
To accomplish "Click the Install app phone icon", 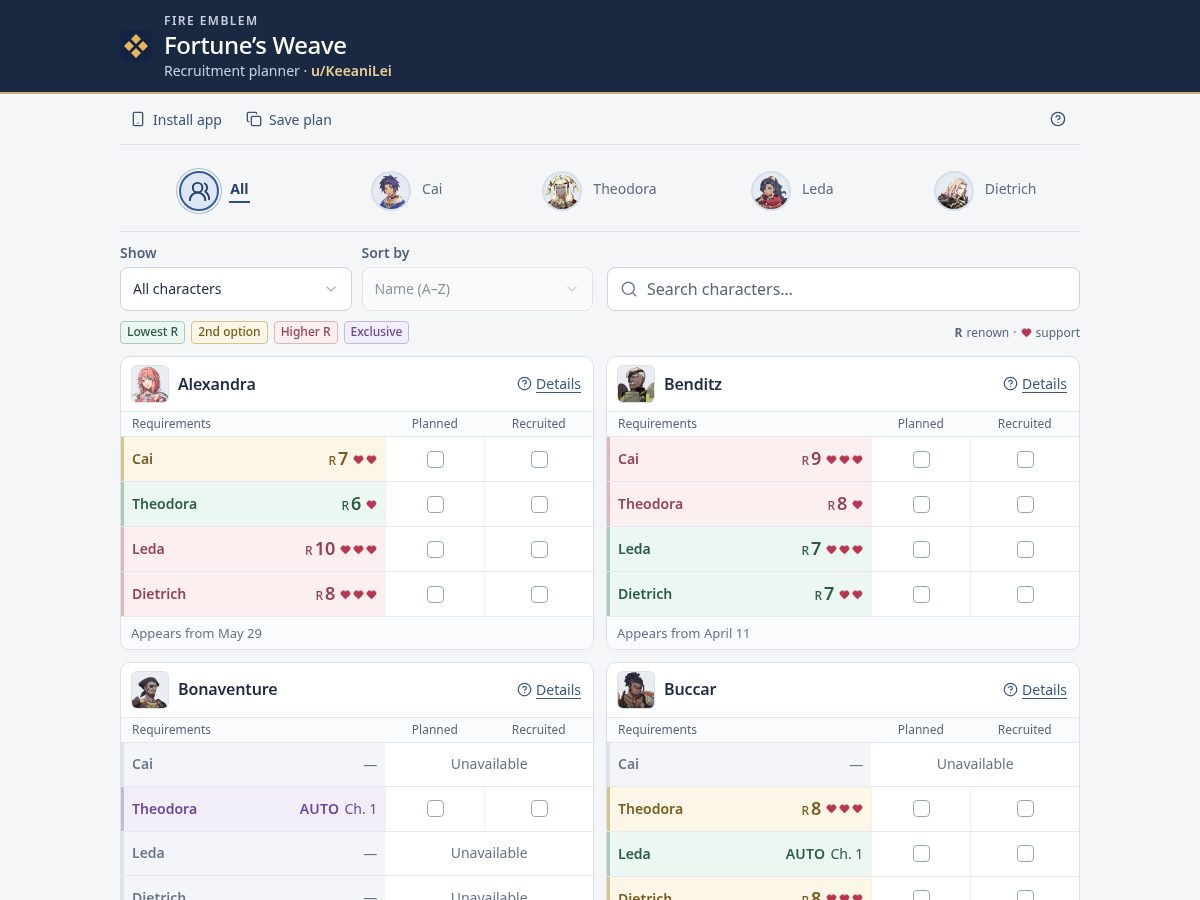I will click(x=138, y=119).
